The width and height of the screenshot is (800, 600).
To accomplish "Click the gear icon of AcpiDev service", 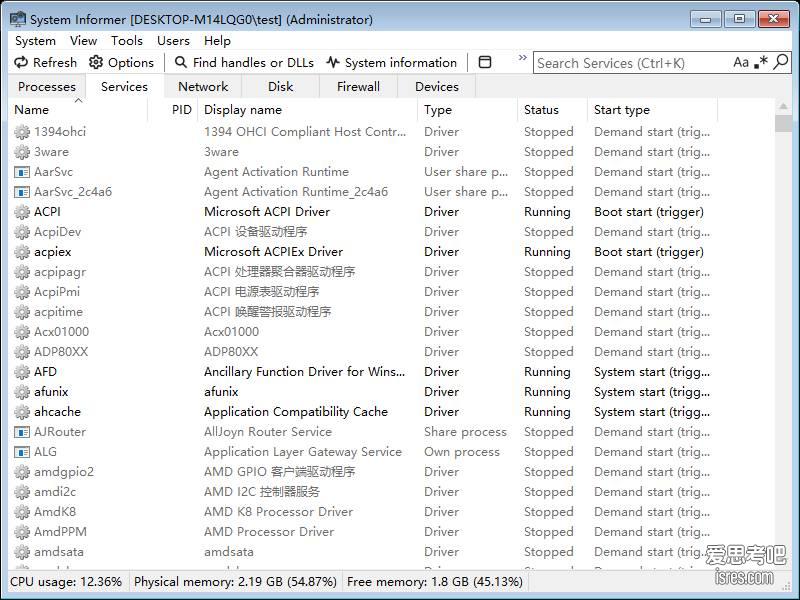I will click(x=21, y=232).
